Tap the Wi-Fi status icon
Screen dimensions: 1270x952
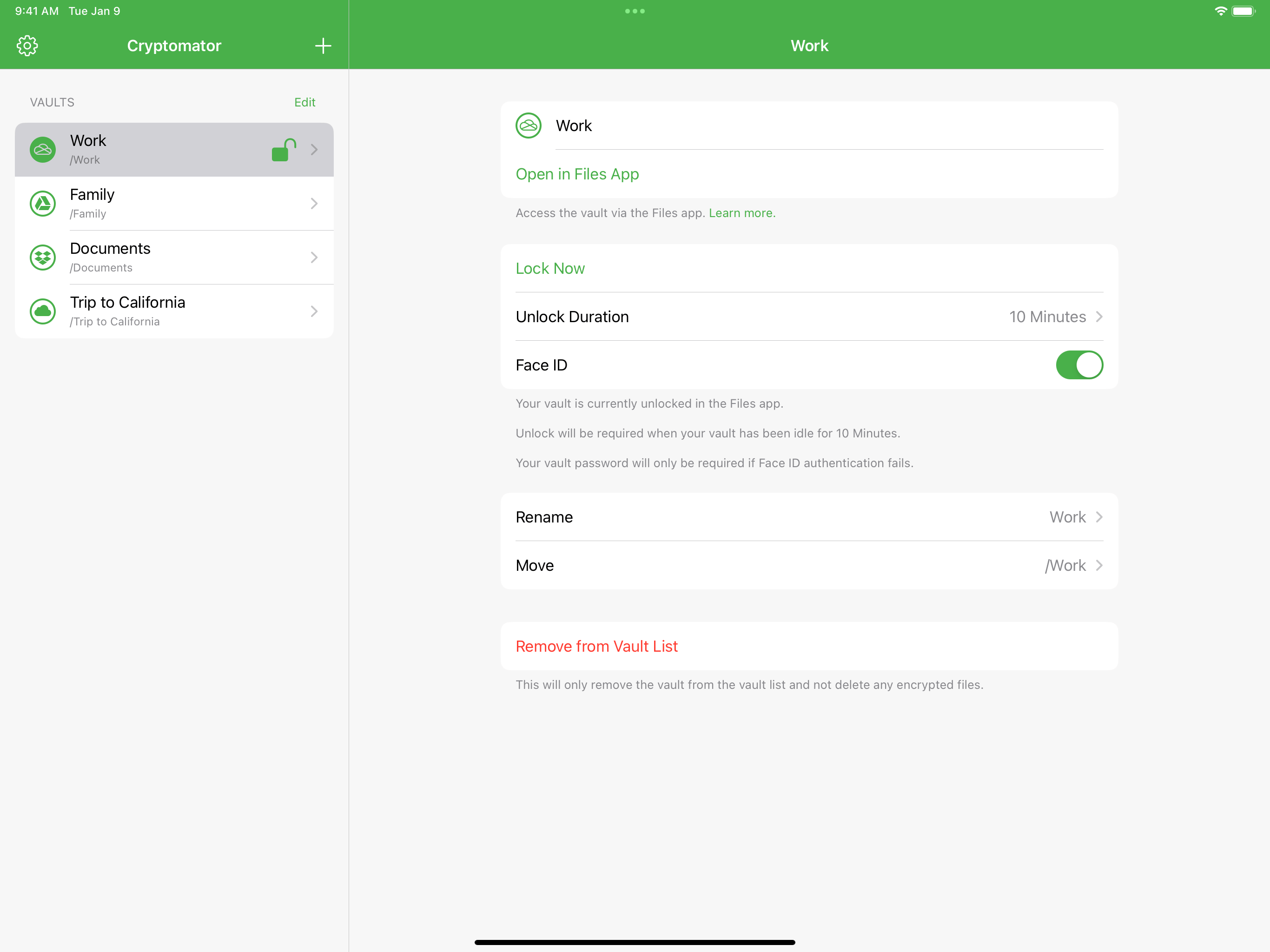[x=1221, y=11]
